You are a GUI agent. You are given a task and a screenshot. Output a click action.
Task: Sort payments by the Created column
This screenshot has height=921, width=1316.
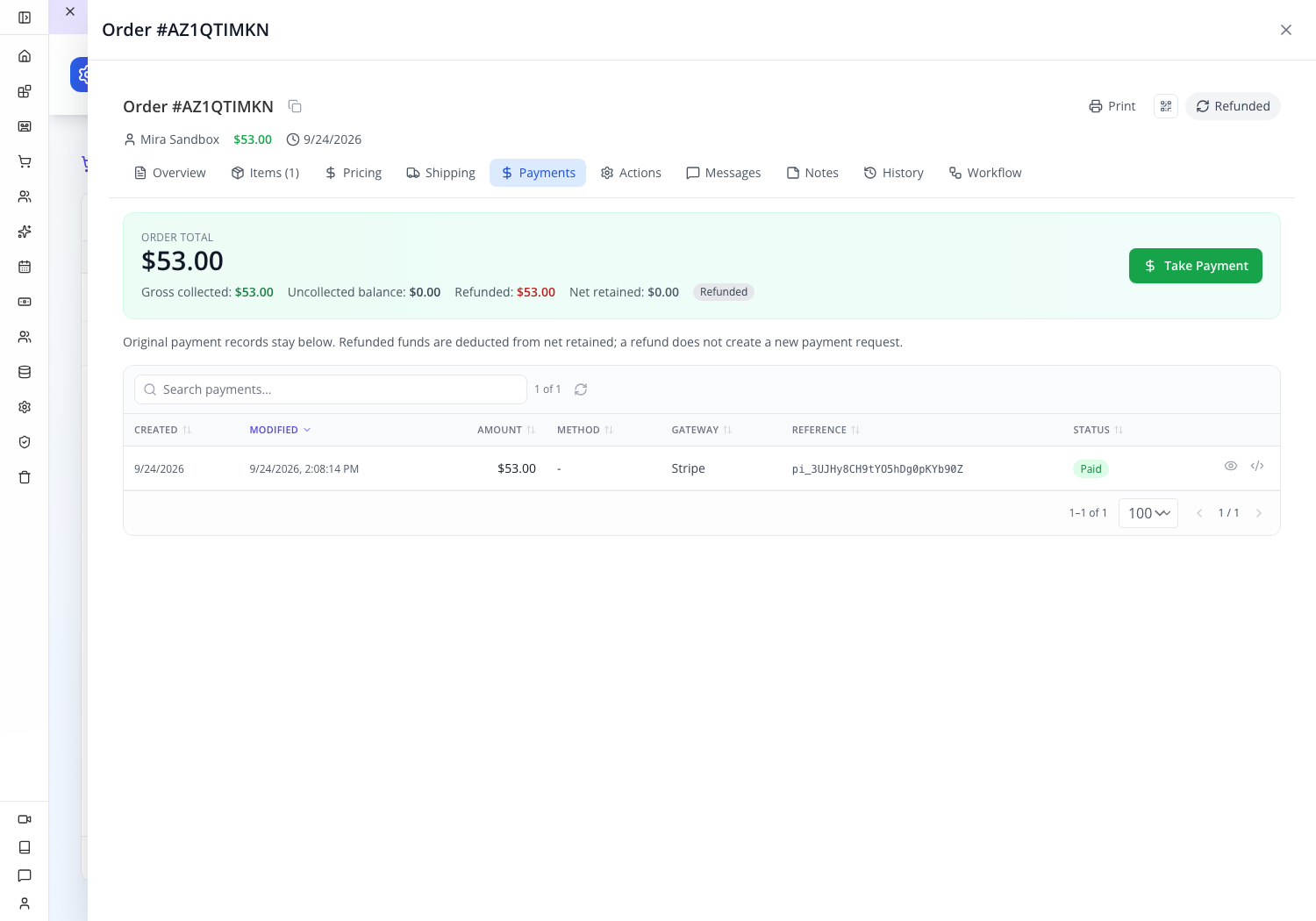[162, 430]
